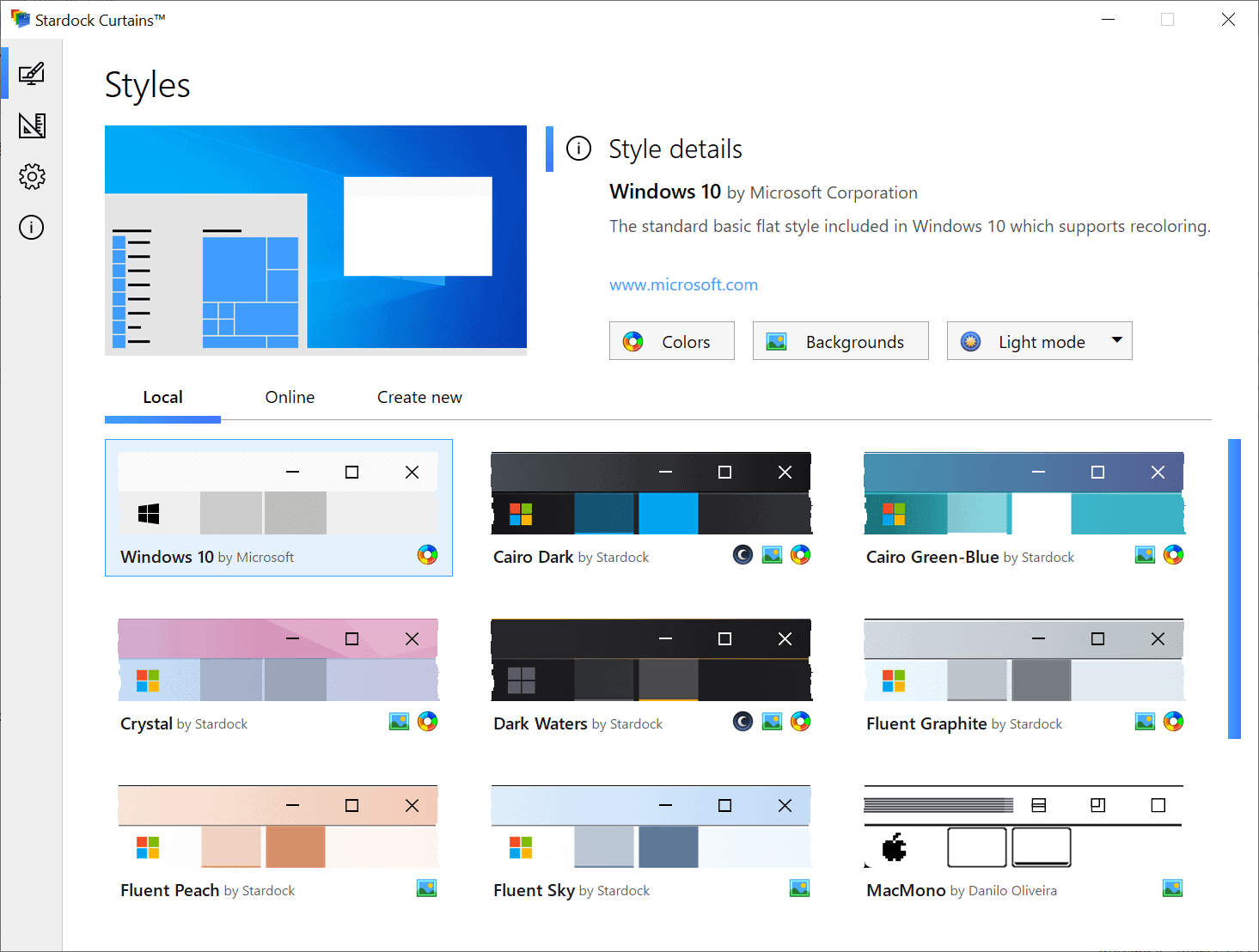Viewport: 1259px width, 952px height.
Task: Click Fluent Graphite's background picture icon
Action: click(1146, 722)
